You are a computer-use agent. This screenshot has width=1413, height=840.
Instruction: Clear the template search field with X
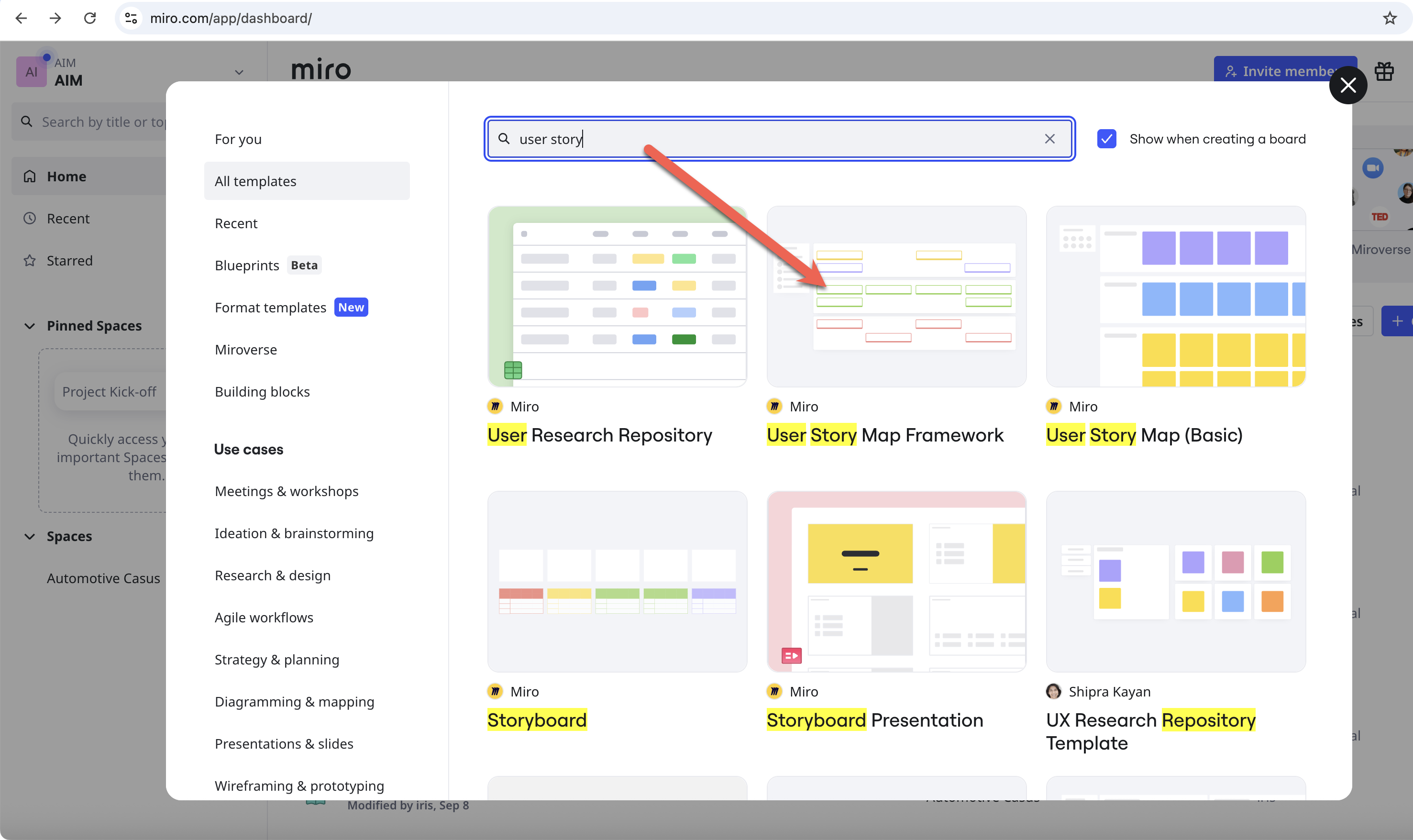click(1049, 139)
